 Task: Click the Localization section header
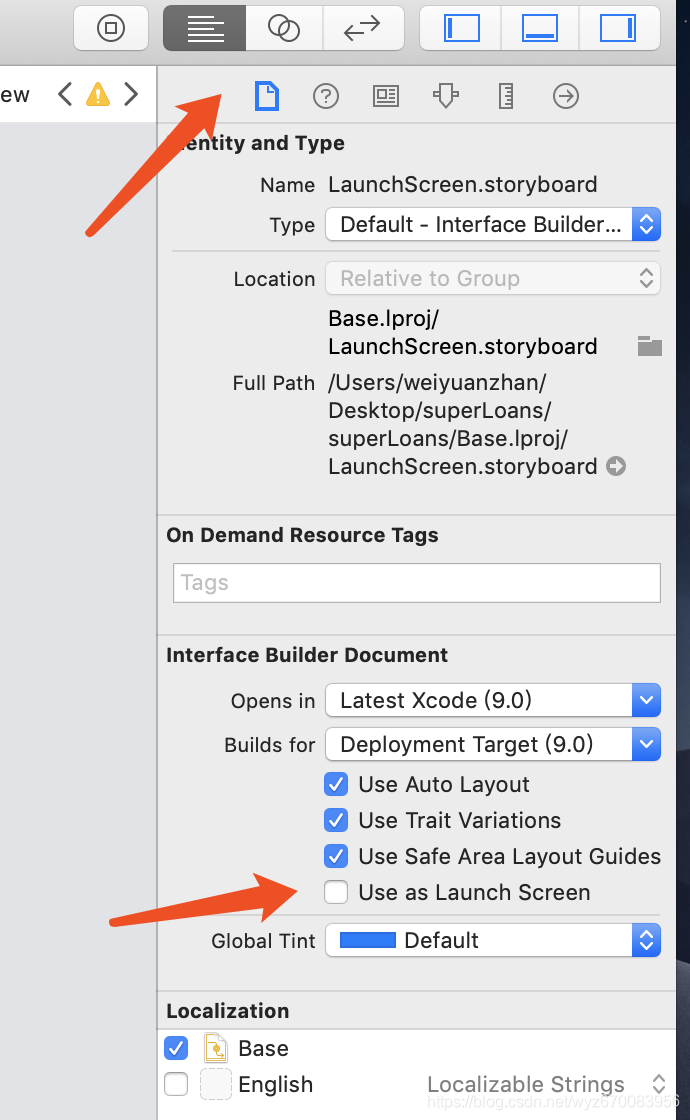[228, 1011]
